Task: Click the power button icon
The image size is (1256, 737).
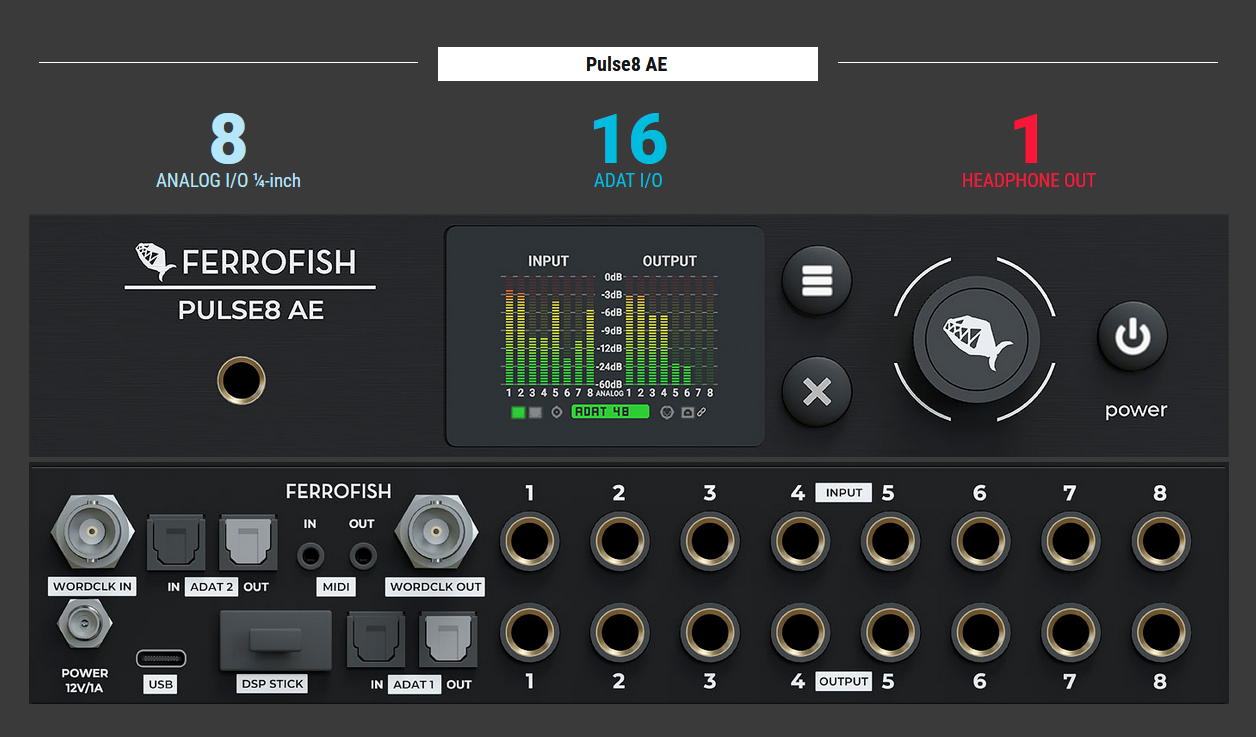Action: coord(1133,337)
